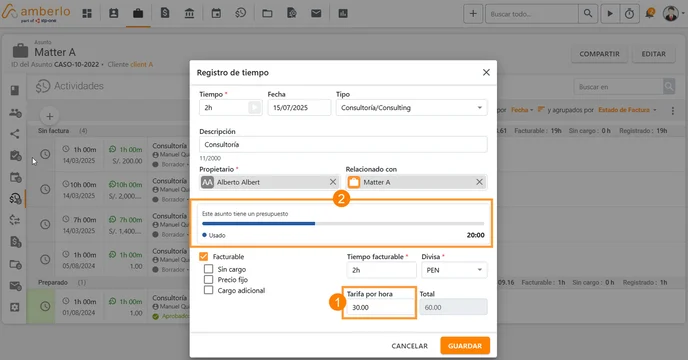Open the calendar icon in top navigation
Screen dimensions: 688x360
216,14
